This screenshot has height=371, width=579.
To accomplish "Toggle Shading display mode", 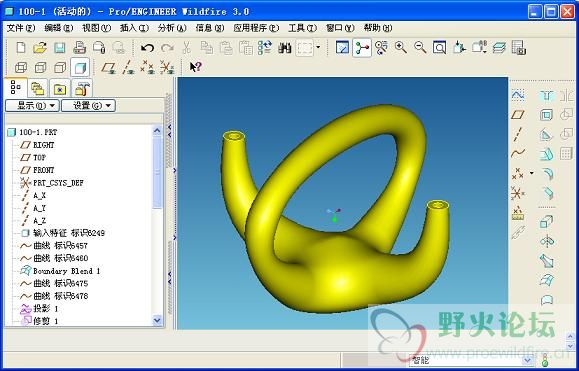I will (x=80, y=68).
